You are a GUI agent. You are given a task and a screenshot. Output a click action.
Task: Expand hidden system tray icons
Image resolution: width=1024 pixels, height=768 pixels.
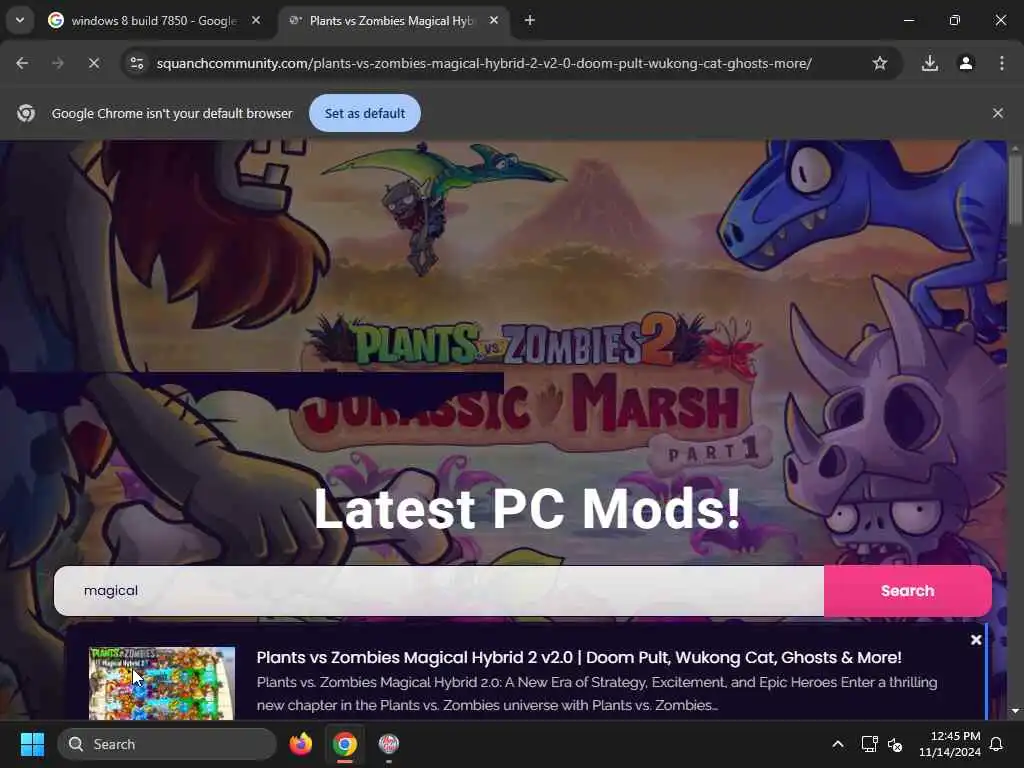click(838, 744)
